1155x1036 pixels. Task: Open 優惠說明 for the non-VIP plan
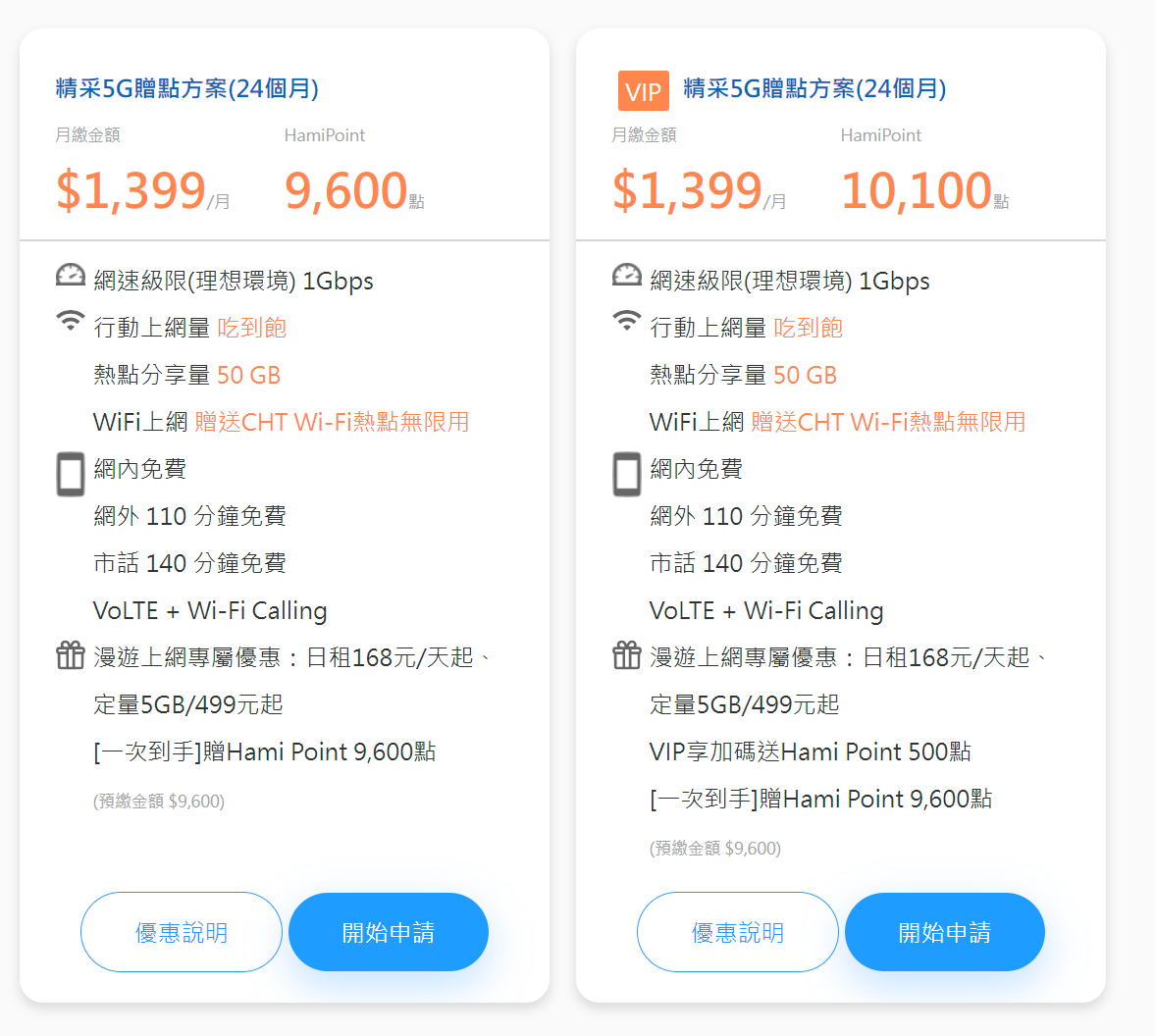[182, 932]
